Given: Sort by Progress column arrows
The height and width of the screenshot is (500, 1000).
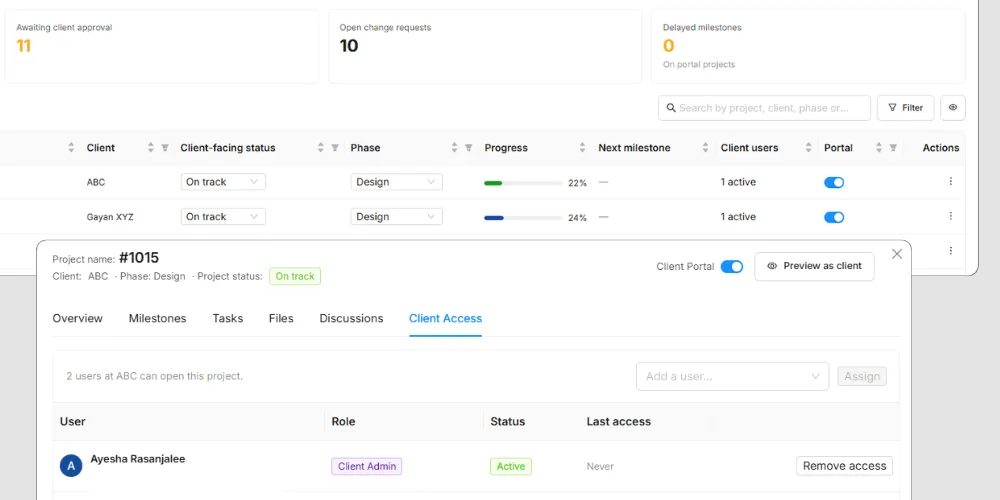Looking at the screenshot, I should click(x=582, y=147).
